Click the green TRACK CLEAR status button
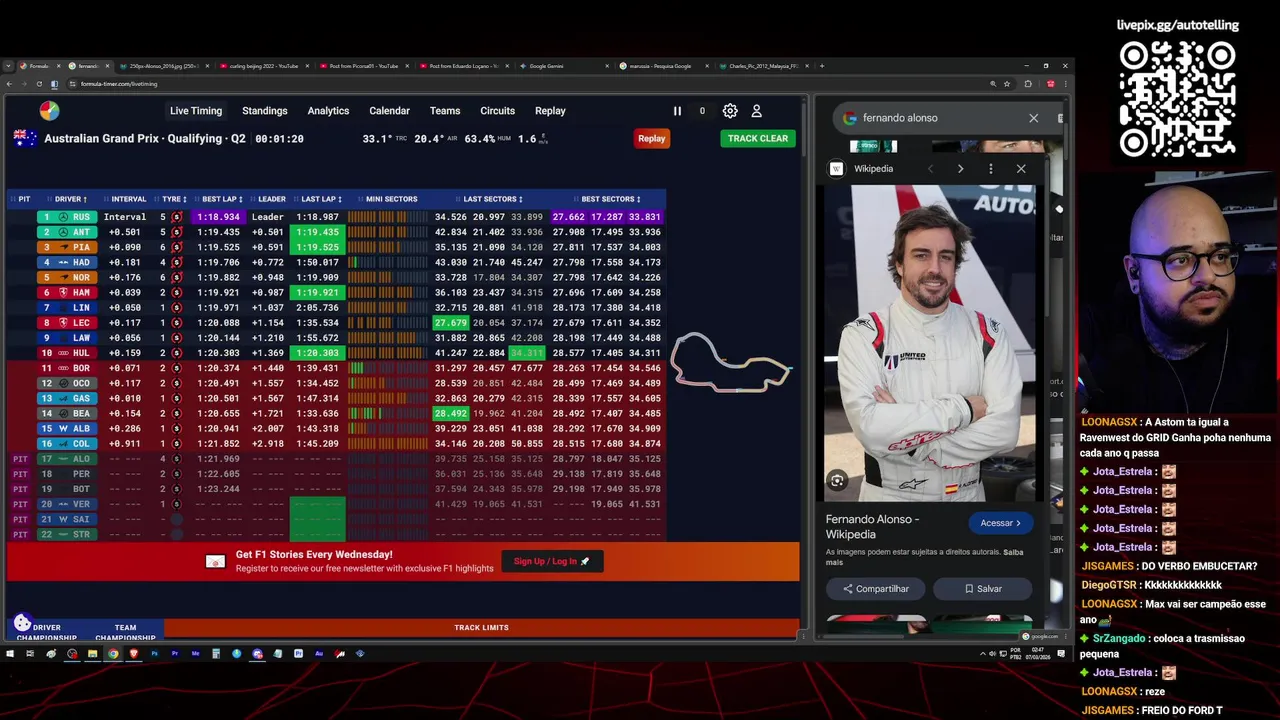The height and width of the screenshot is (720, 1280). click(757, 139)
